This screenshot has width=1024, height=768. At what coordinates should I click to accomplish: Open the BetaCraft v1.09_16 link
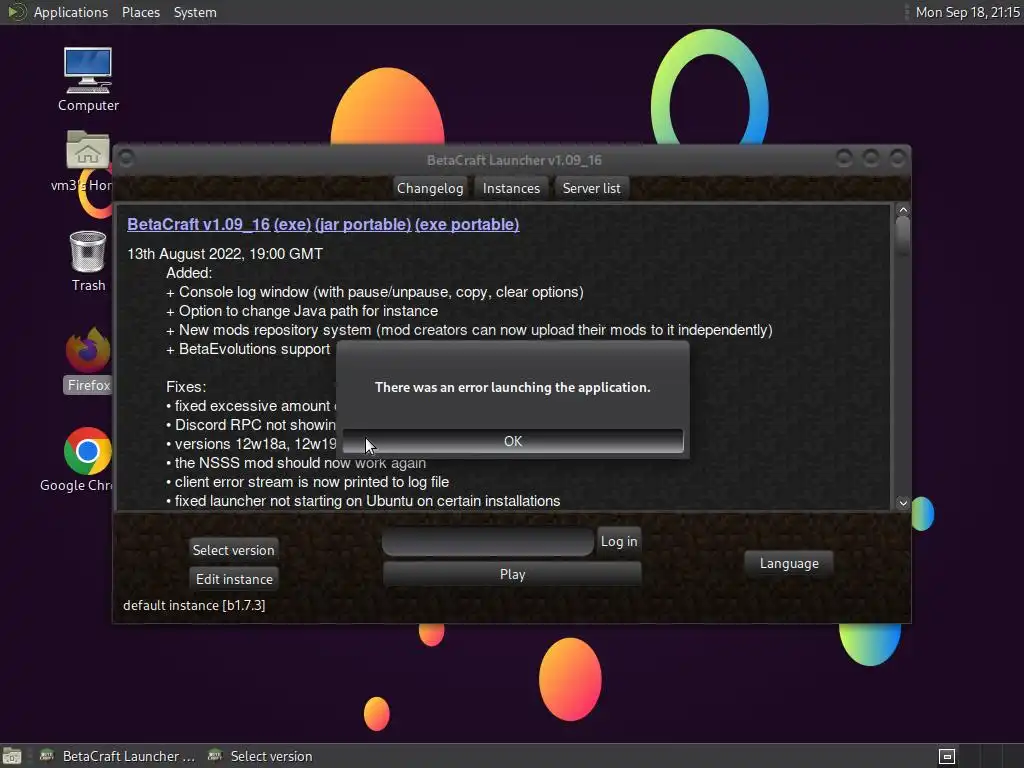(199, 225)
